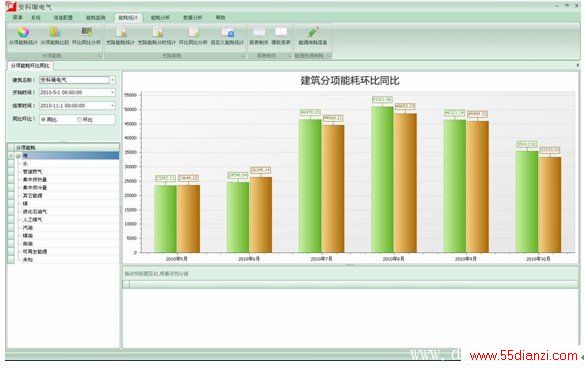584x368 pixels.
Task: Click the 2010年8月 green bar
Action: click(382, 180)
